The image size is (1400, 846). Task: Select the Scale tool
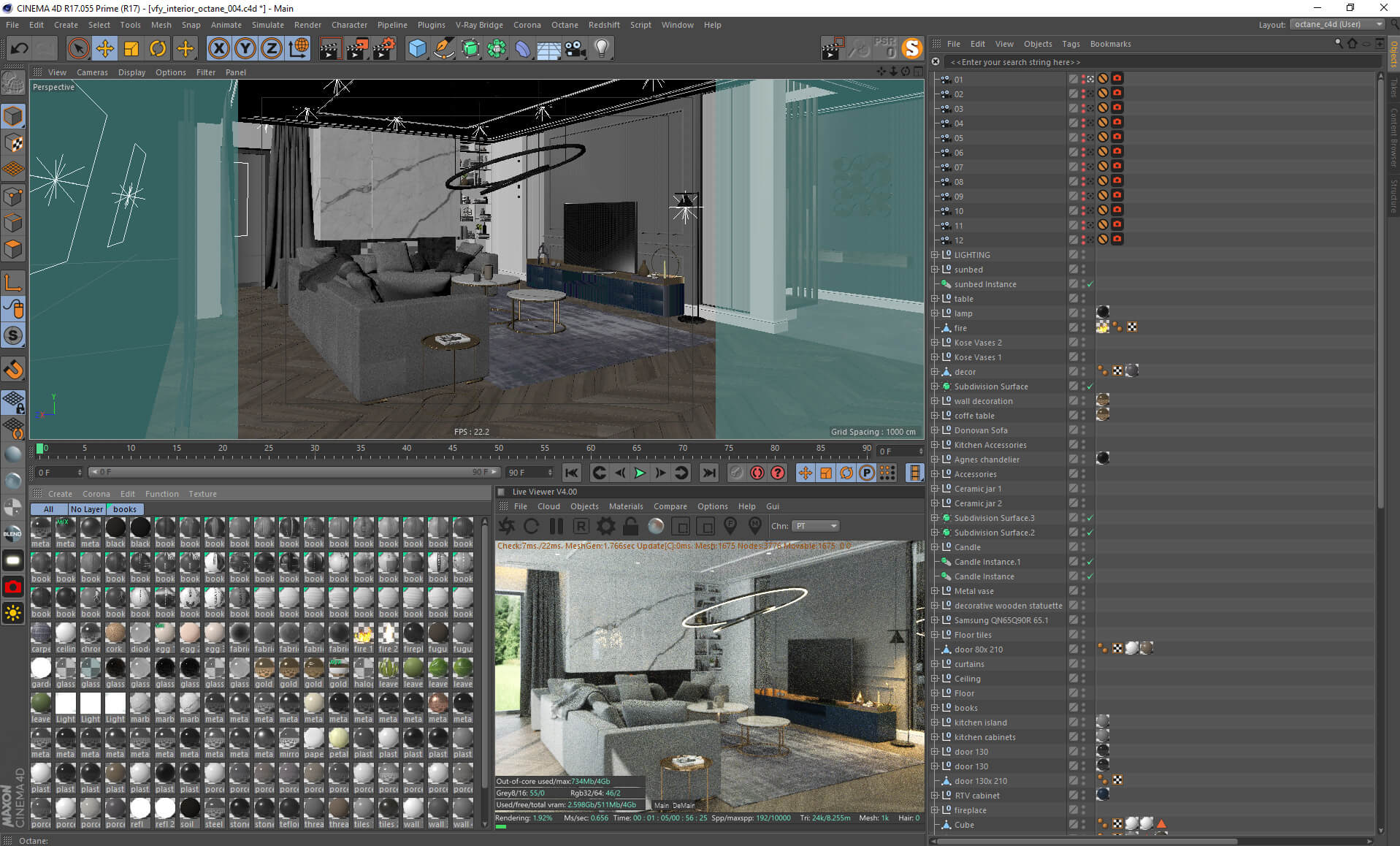pos(131,49)
